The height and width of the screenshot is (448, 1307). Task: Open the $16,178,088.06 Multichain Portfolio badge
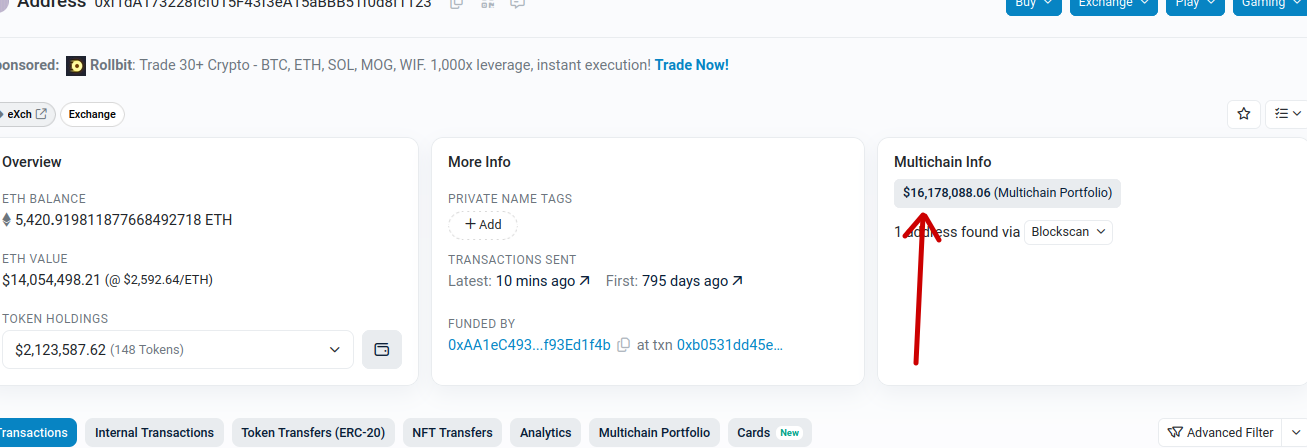click(x=1007, y=193)
